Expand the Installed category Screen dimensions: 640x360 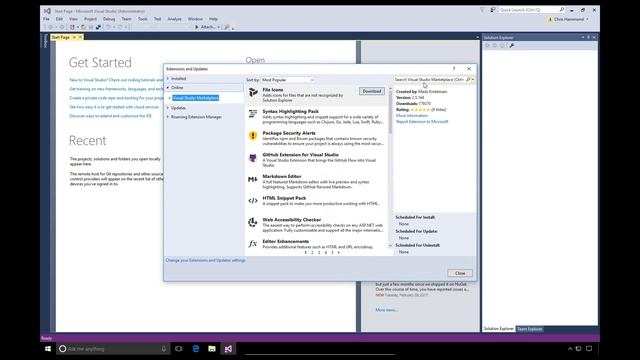168,78
